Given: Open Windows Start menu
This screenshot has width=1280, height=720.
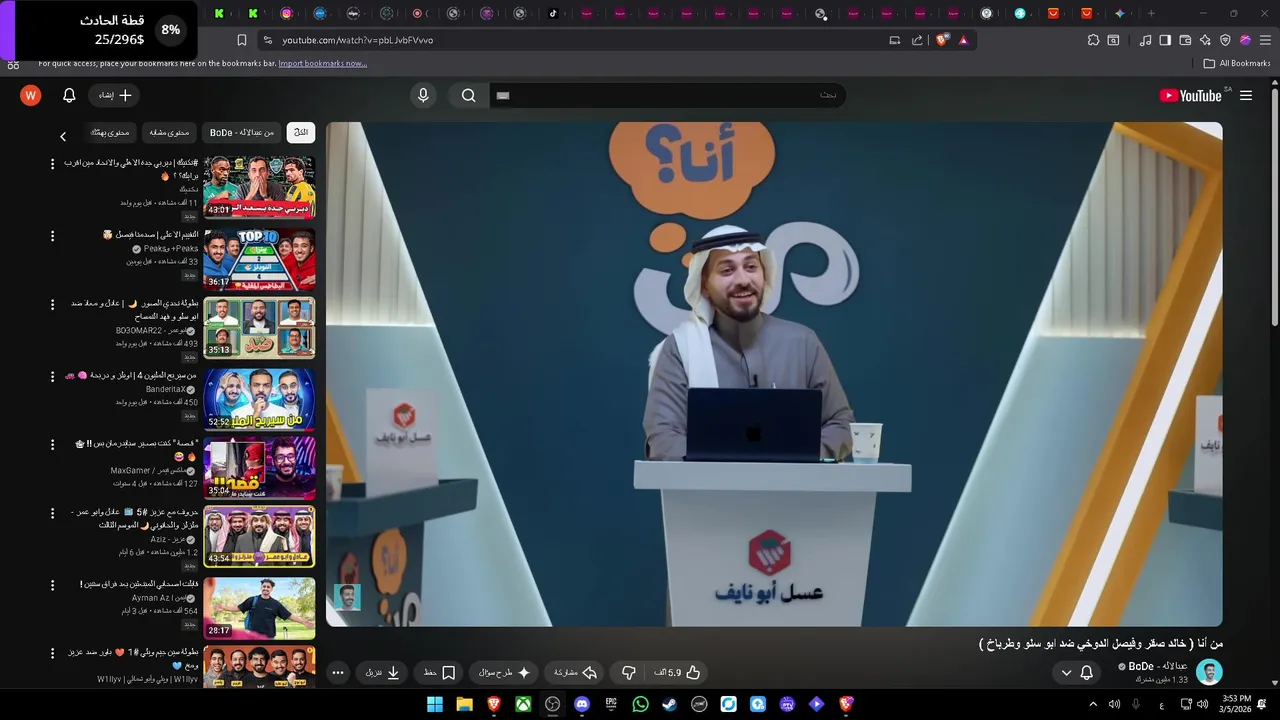Looking at the screenshot, I should pyautogui.click(x=435, y=704).
